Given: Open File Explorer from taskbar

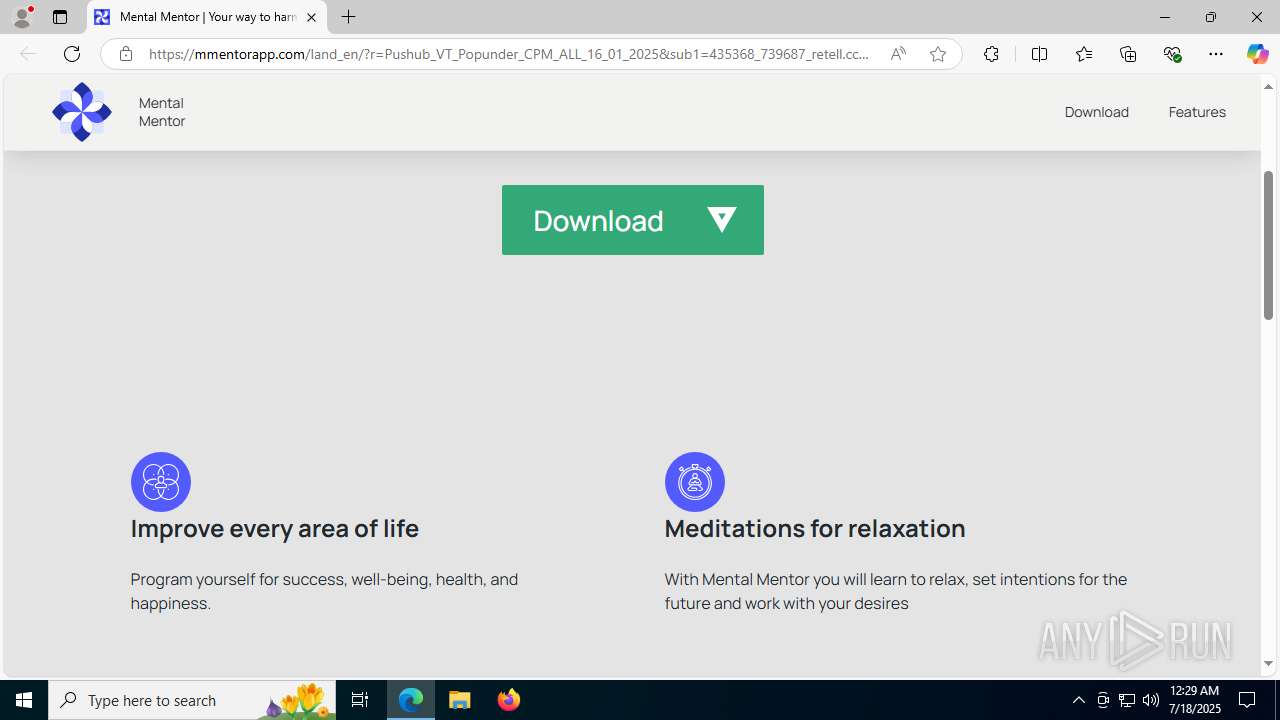Looking at the screenshot, I should (x=460, y=700).
